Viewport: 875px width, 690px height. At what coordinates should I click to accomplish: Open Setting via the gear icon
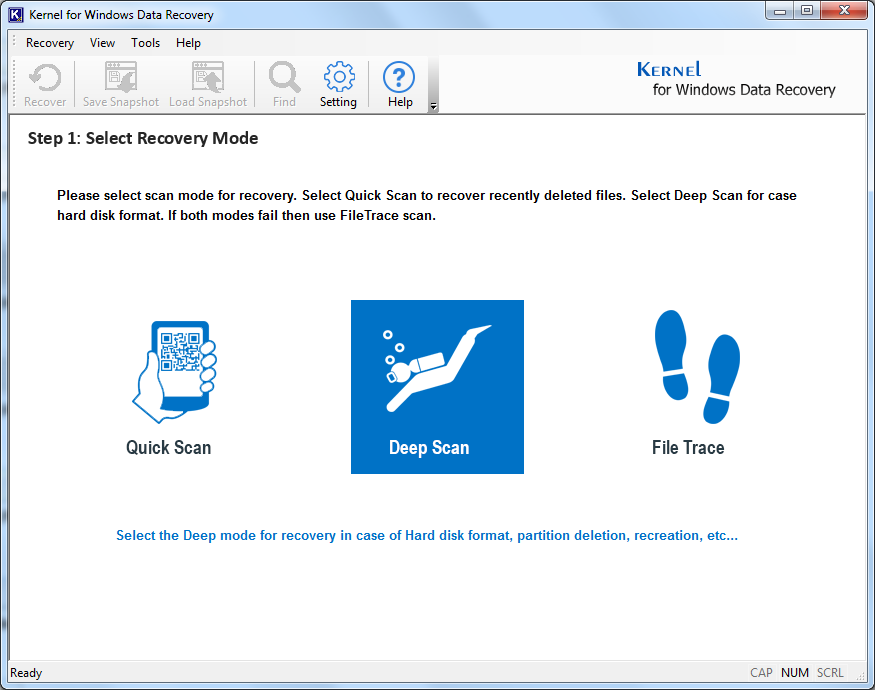point(338,85)
